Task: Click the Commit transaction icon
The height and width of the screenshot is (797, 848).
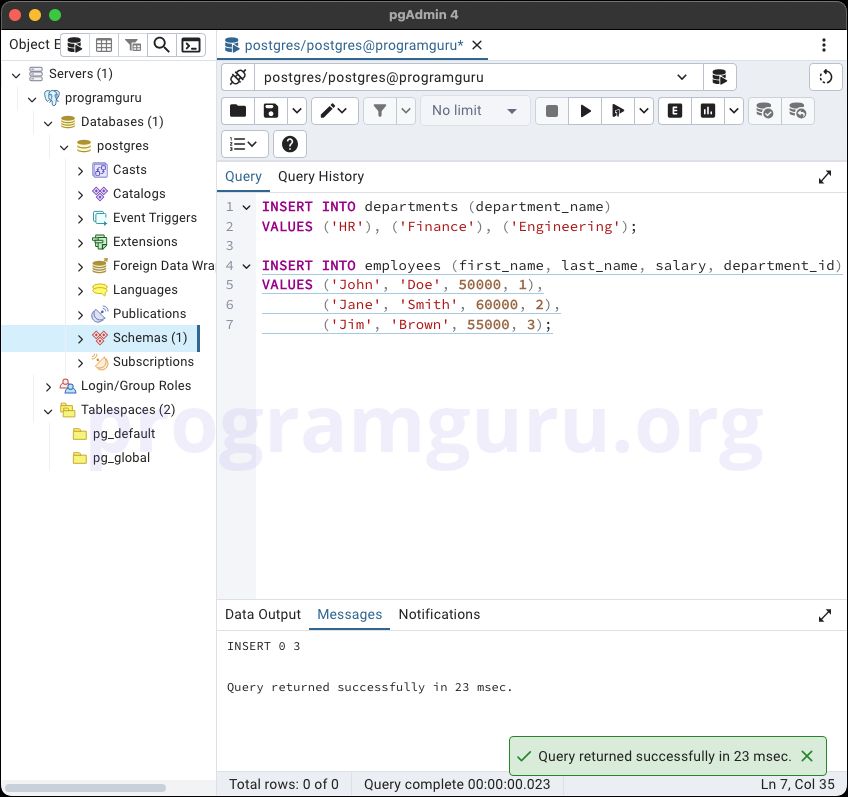Action: 764,111
